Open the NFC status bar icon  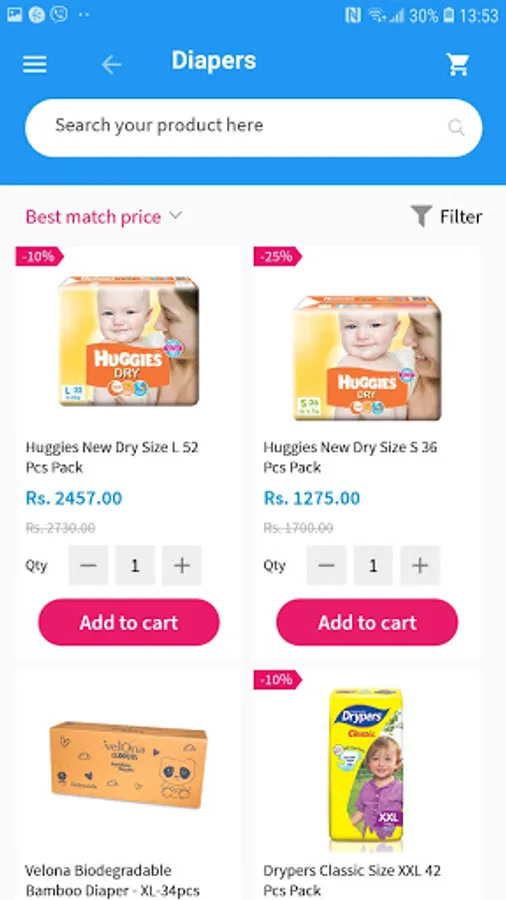tap(353, 15)
